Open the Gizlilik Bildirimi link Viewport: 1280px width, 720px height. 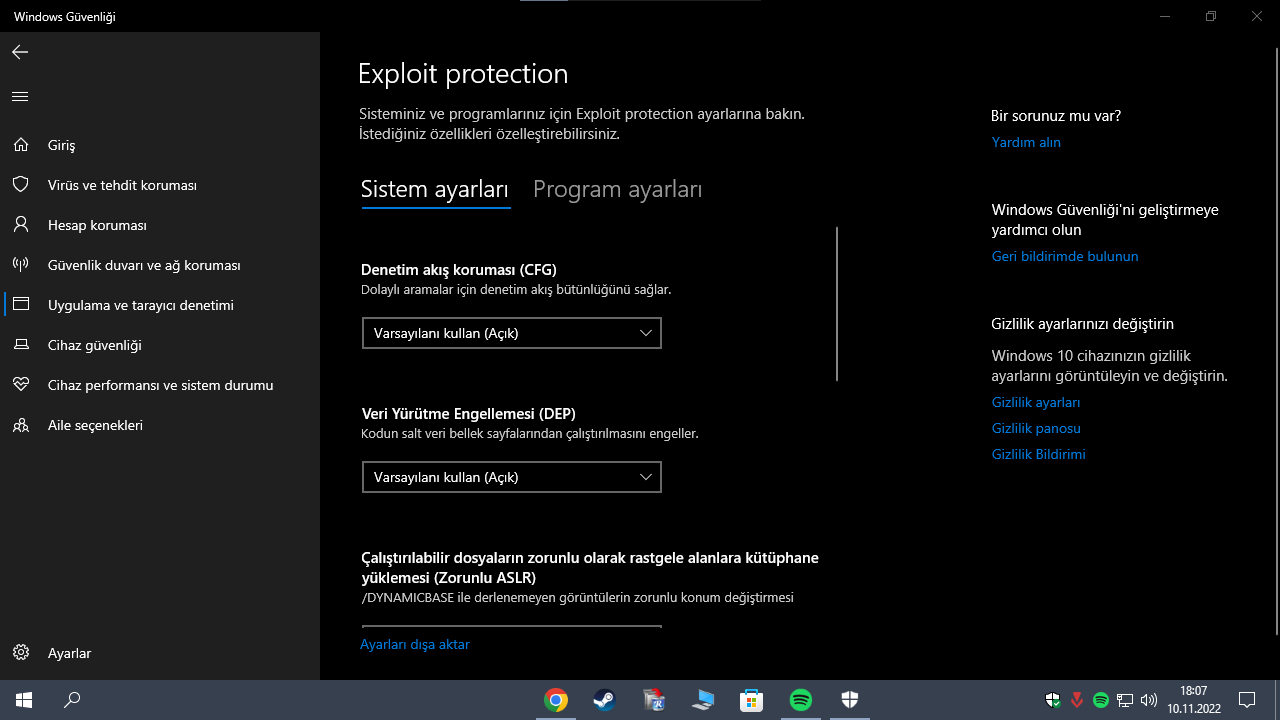(x=1038, y=454)
